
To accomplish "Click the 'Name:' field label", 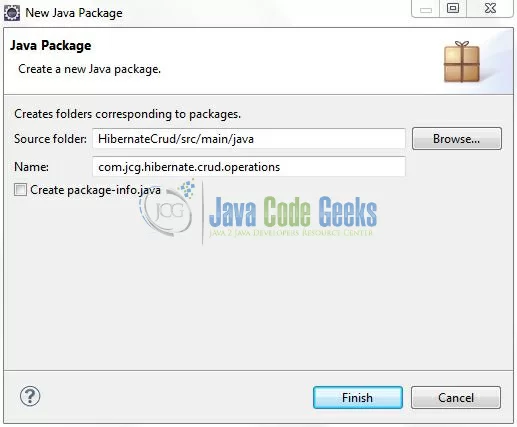I will tap(31, 167).
